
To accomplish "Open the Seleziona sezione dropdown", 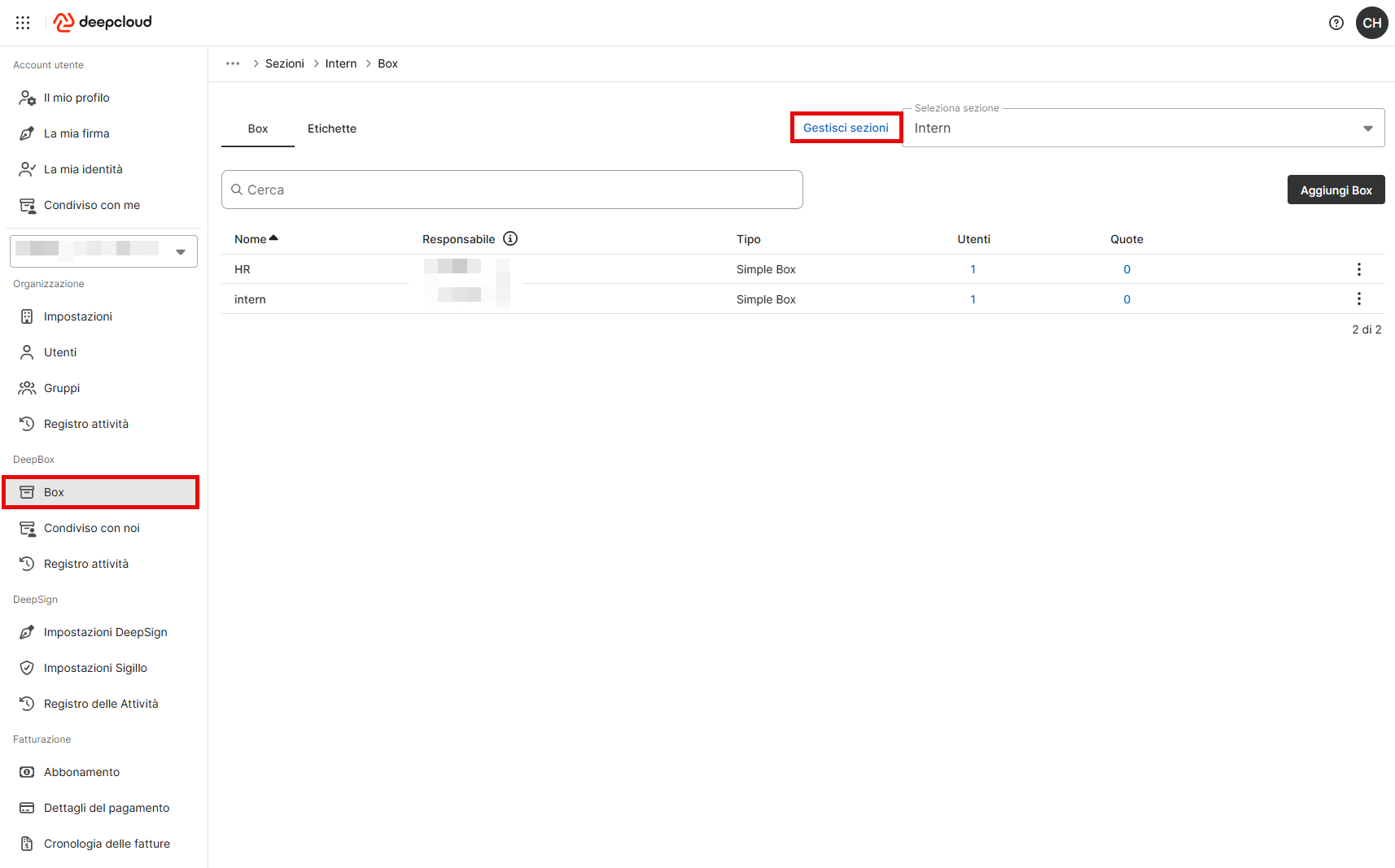I will 1143,129.
